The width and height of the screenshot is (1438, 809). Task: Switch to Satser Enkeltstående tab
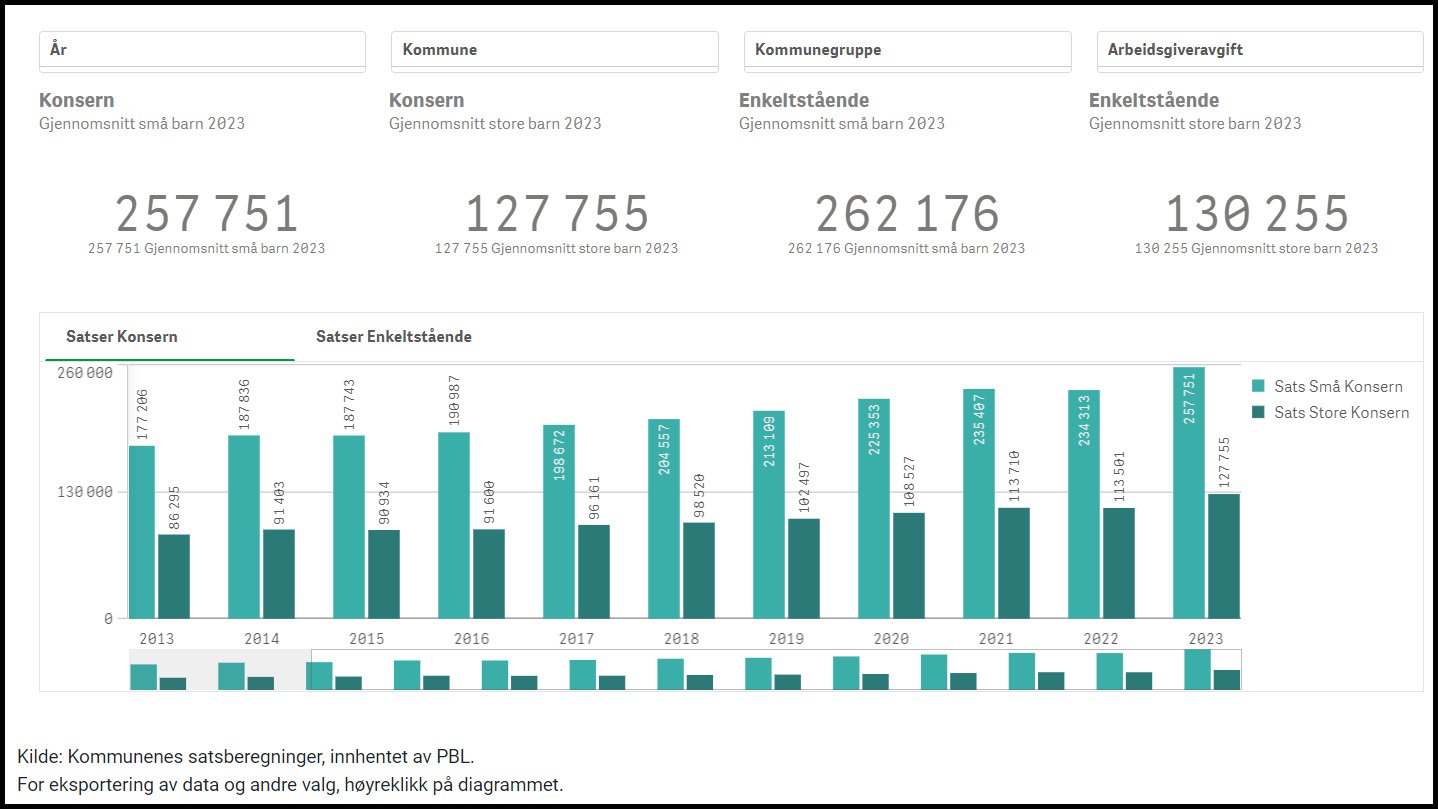point(393,337)
